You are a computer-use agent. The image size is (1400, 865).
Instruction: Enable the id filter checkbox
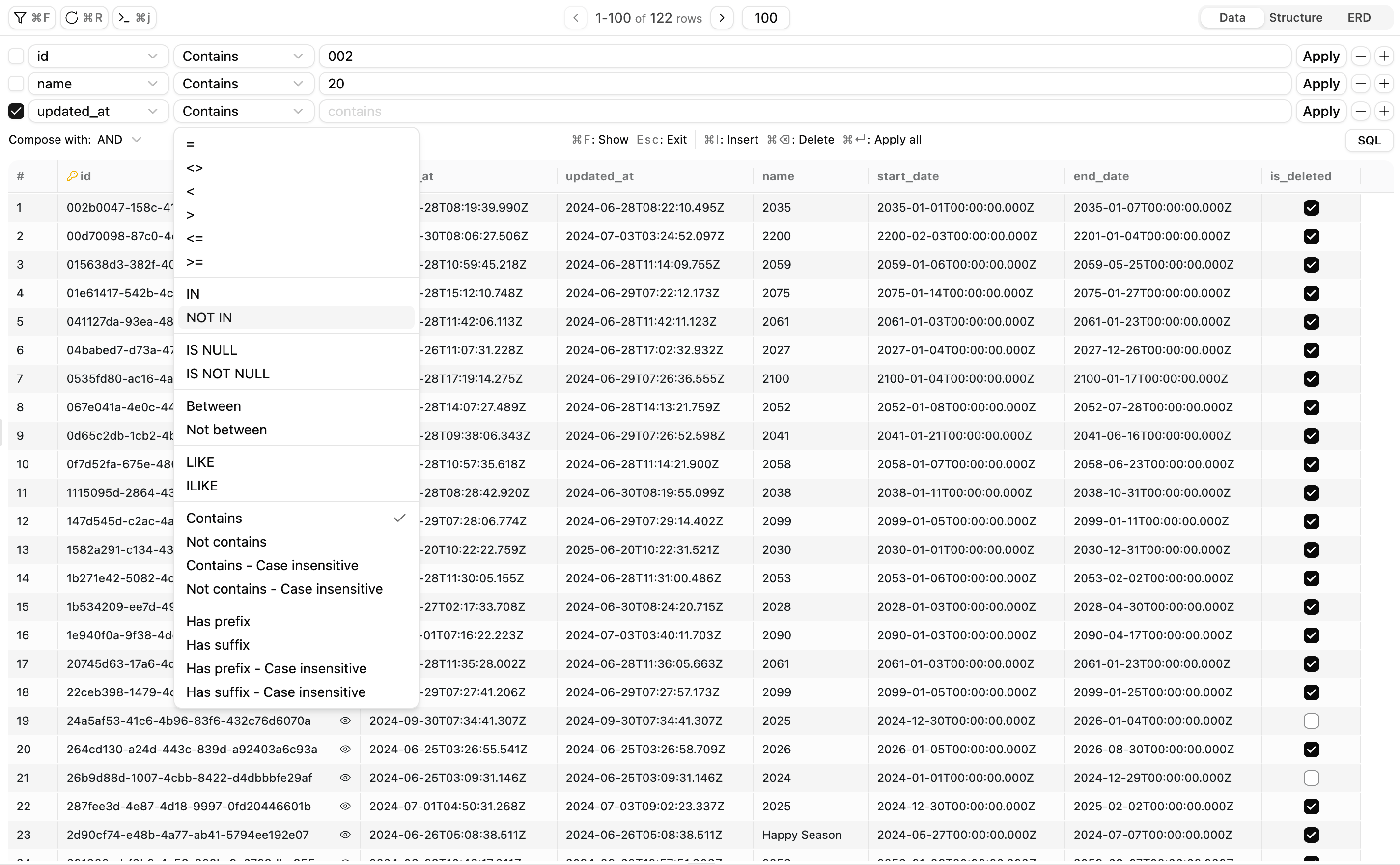coord(17,56)
